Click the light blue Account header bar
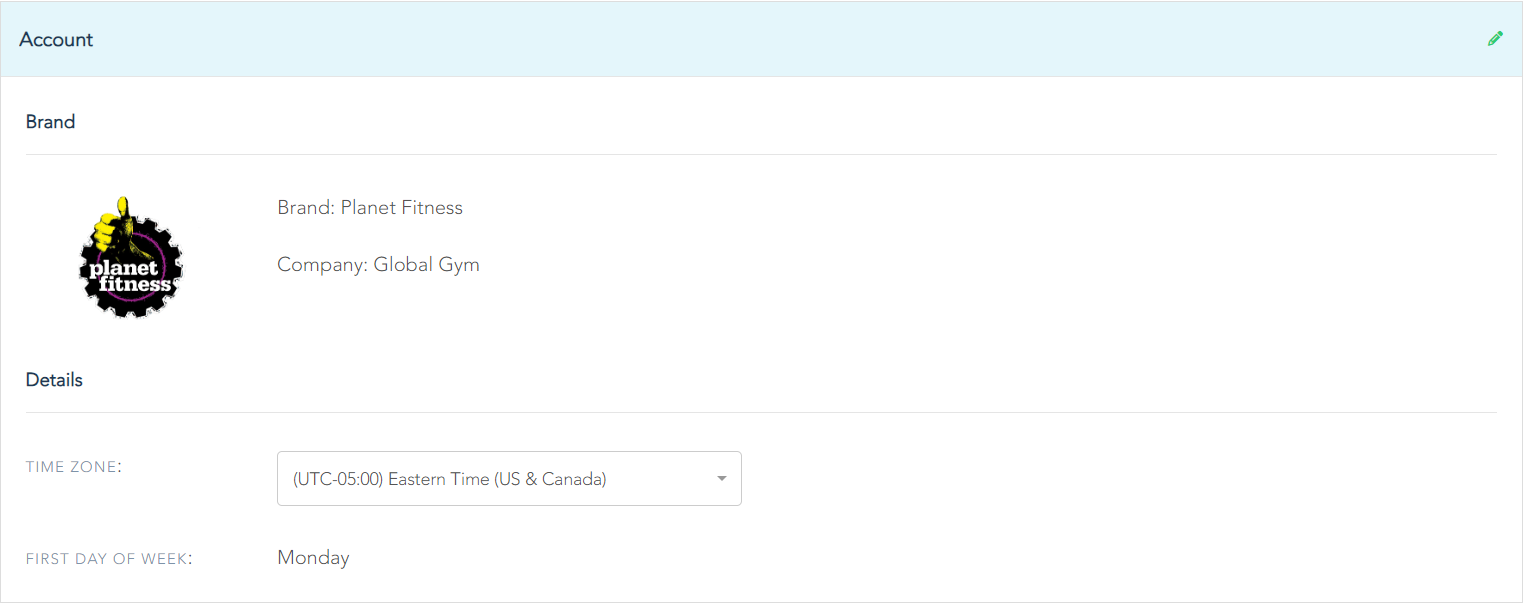1523x604 pixels. [x=761, y=39]
